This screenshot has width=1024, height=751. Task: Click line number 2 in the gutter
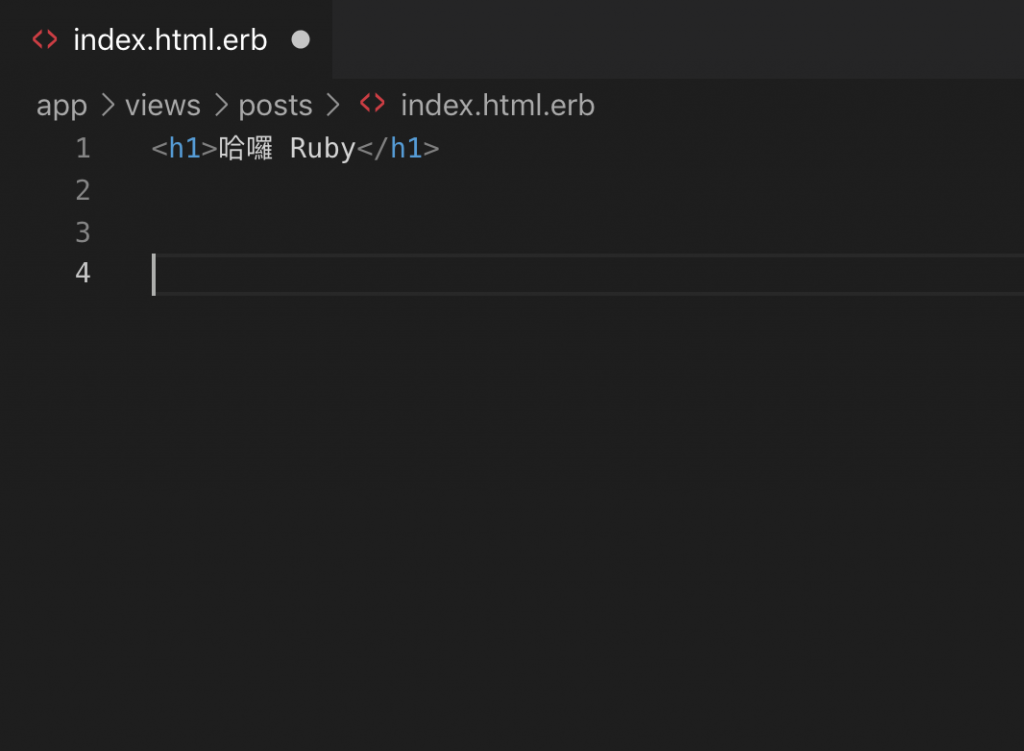[x=83, y=191]
